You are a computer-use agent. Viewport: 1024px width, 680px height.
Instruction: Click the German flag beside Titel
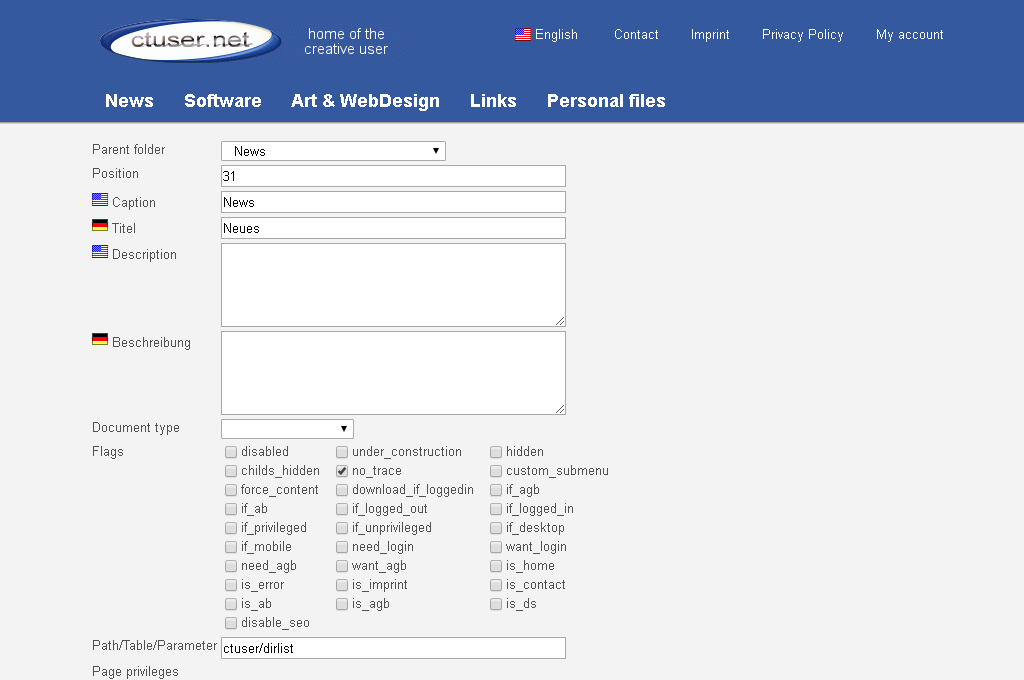click(x=100, y=227)
